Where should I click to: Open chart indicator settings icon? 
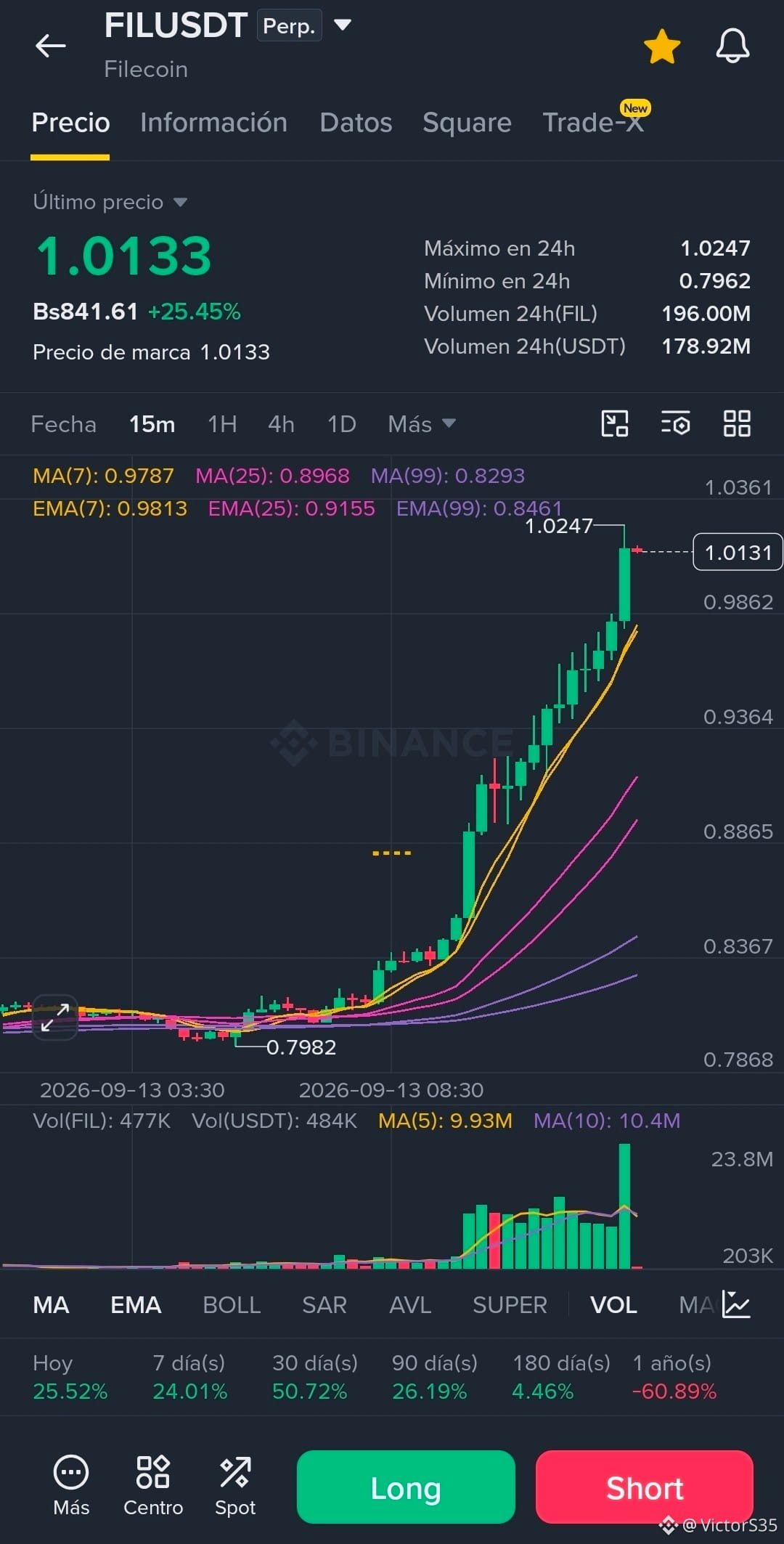pyautogui.click(x=675, y=423)
